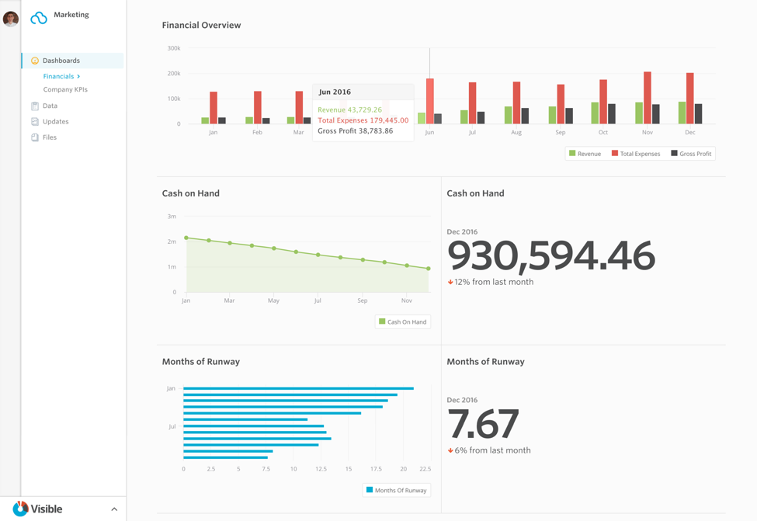Open the Updates section
The image size is (757, 521).
point(56,122)
